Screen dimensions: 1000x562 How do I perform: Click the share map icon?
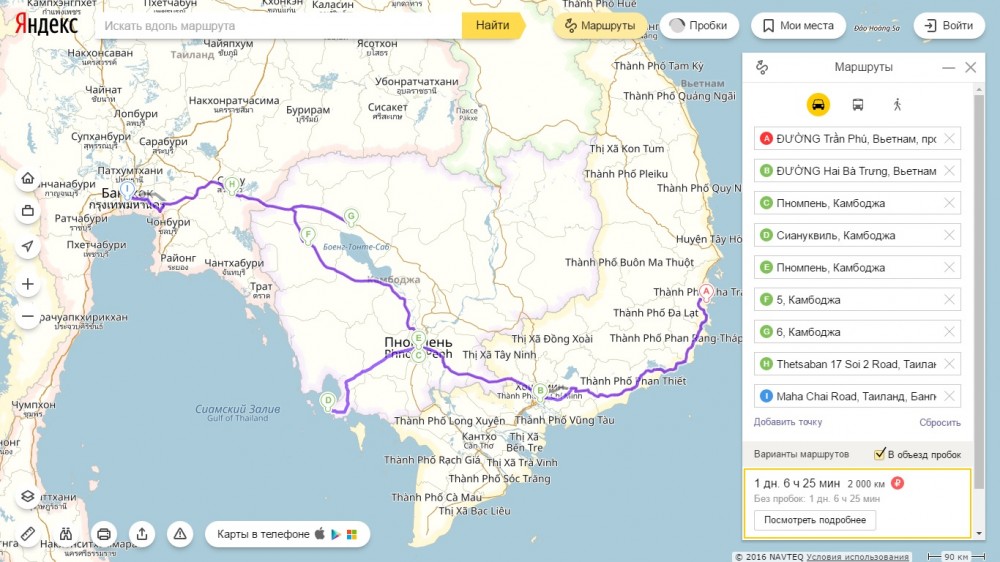tap(142, 534)
